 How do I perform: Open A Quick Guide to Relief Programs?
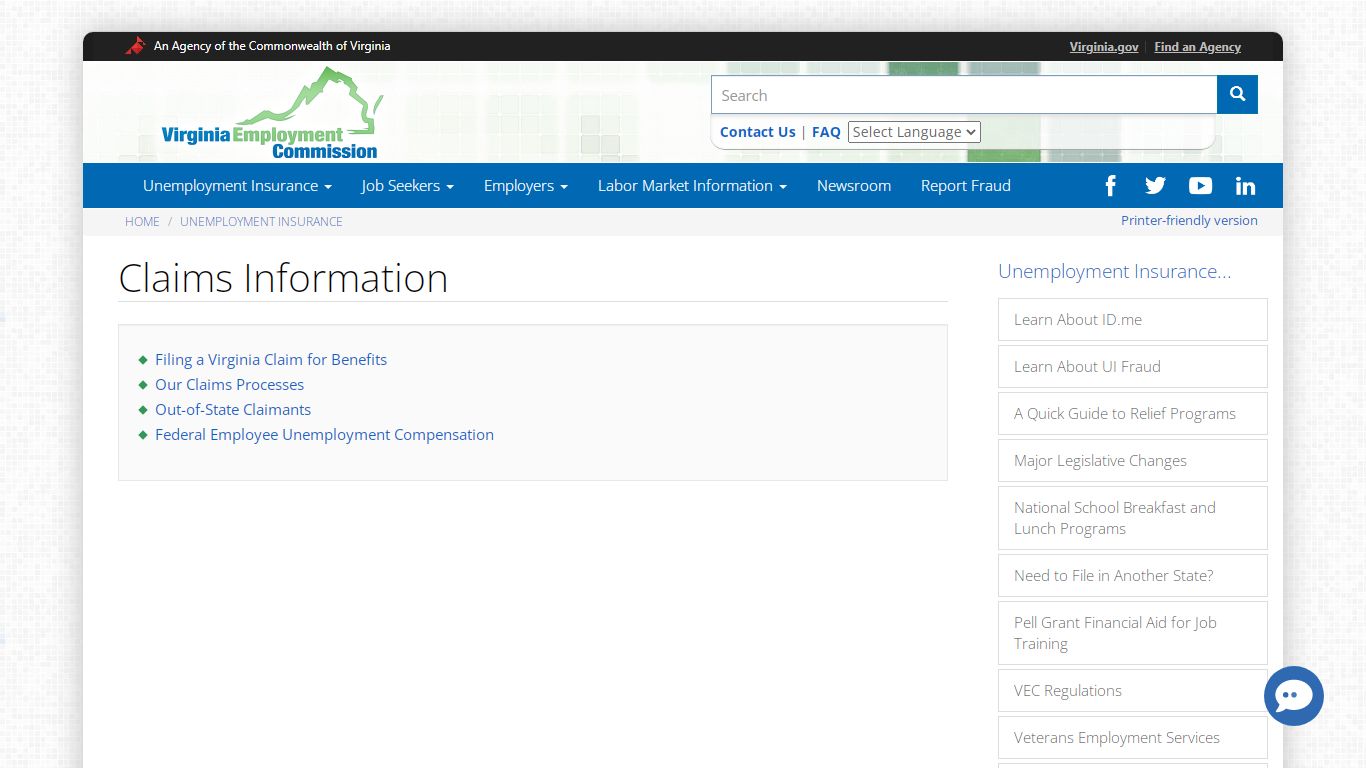(1133, 414)
